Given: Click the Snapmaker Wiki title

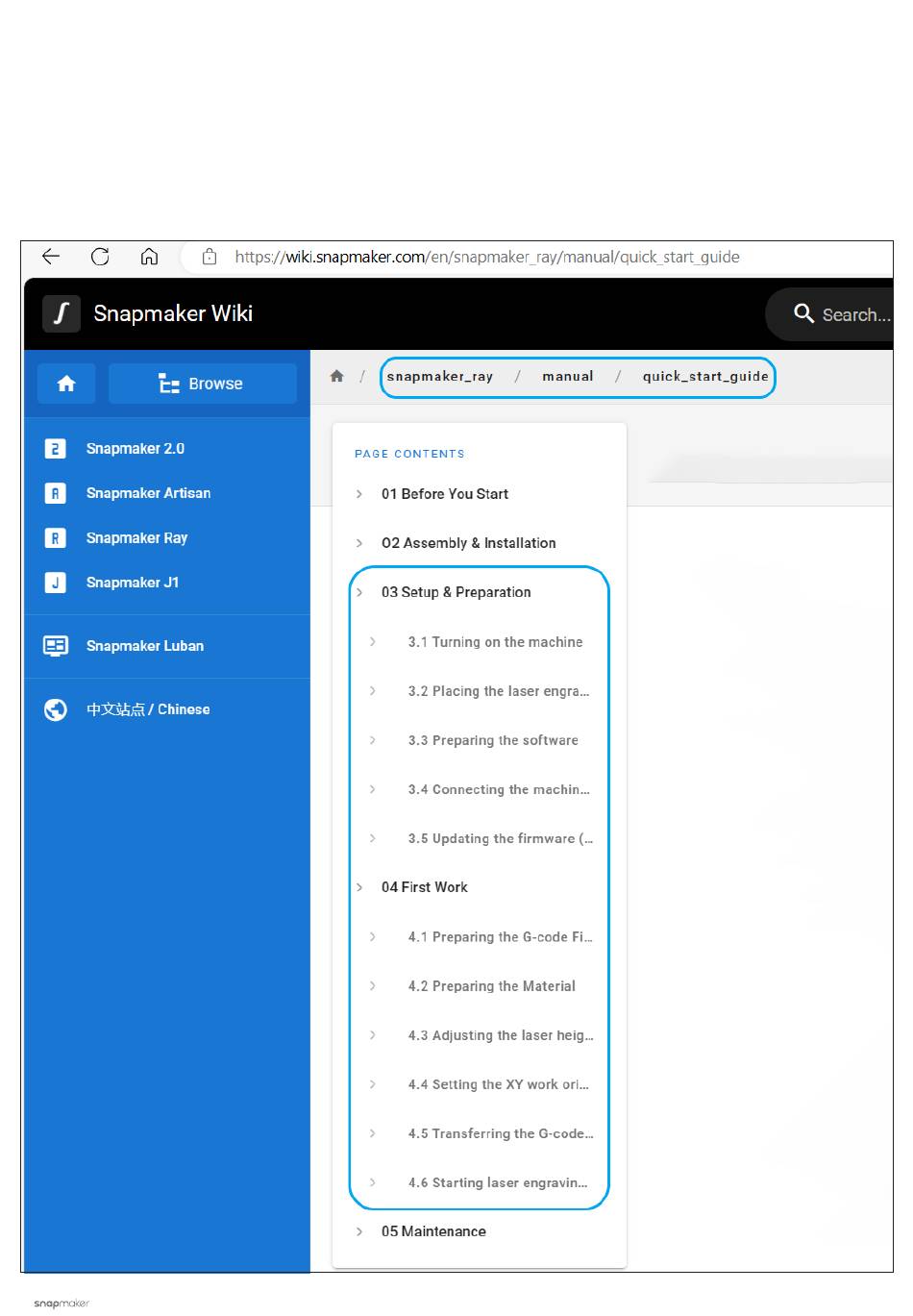Looking at the screenshot, I should [173, 313].
